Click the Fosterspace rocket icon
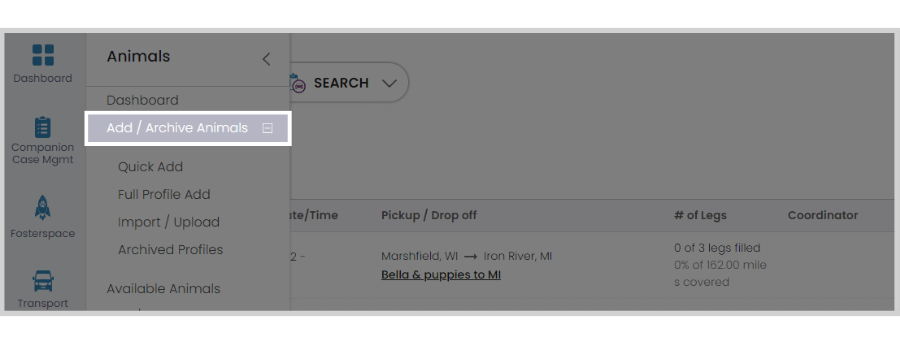This screenshot has height=360, width=900. (x=42, y=207)
